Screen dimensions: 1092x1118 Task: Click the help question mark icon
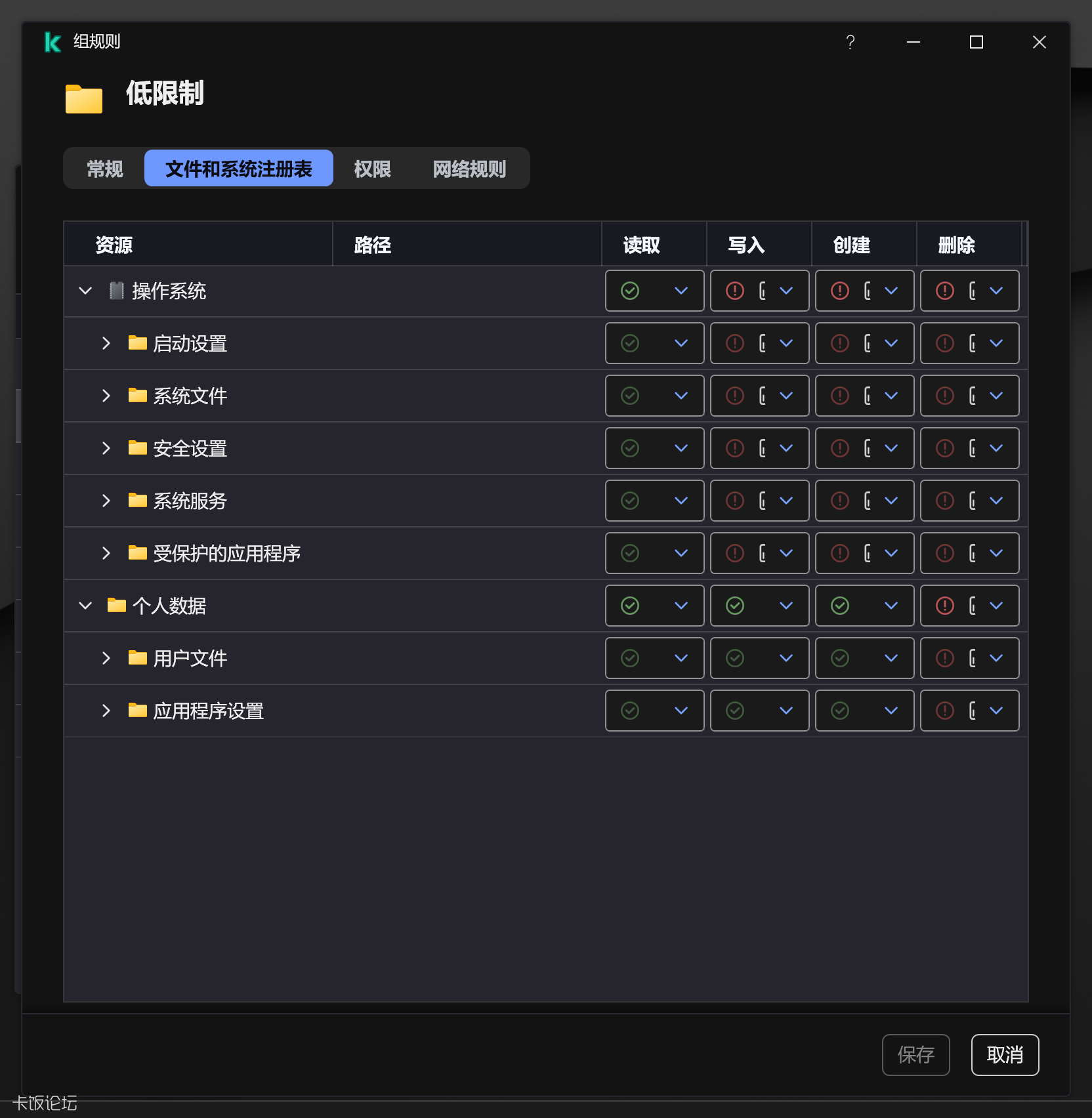850,42
